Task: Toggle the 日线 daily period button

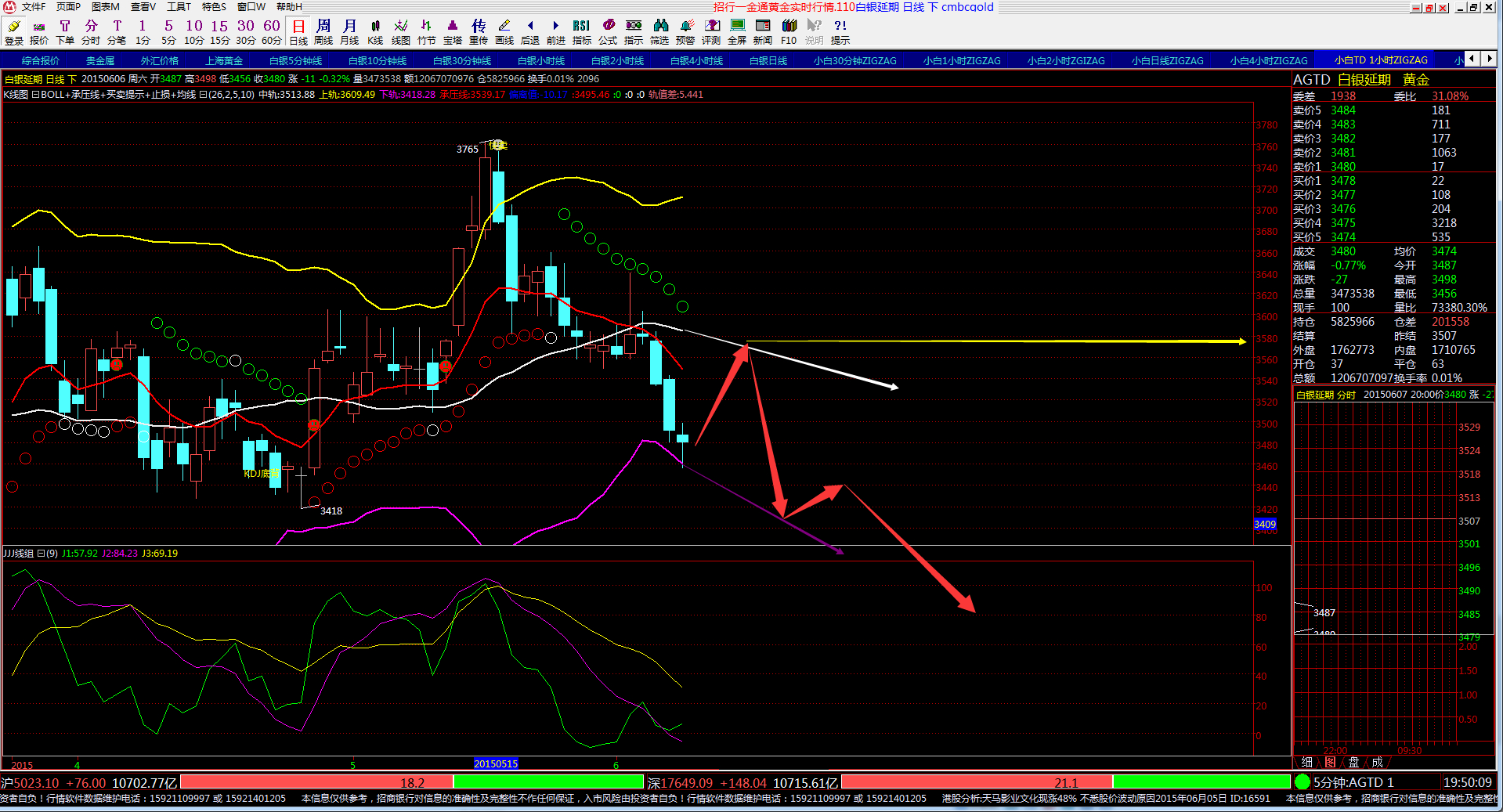Action: click(298, 32)
